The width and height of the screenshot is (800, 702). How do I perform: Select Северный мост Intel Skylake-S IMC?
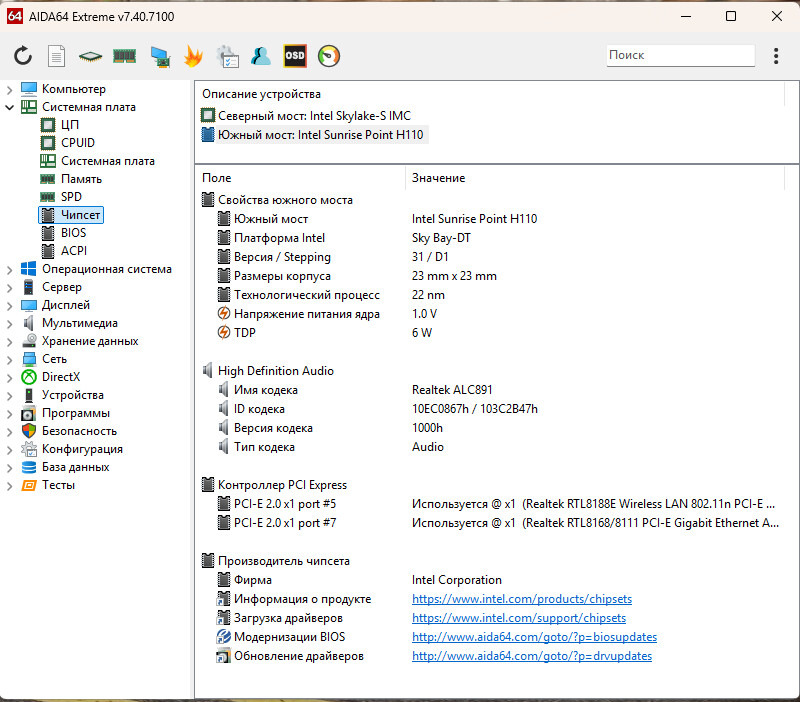coord(314,116)
